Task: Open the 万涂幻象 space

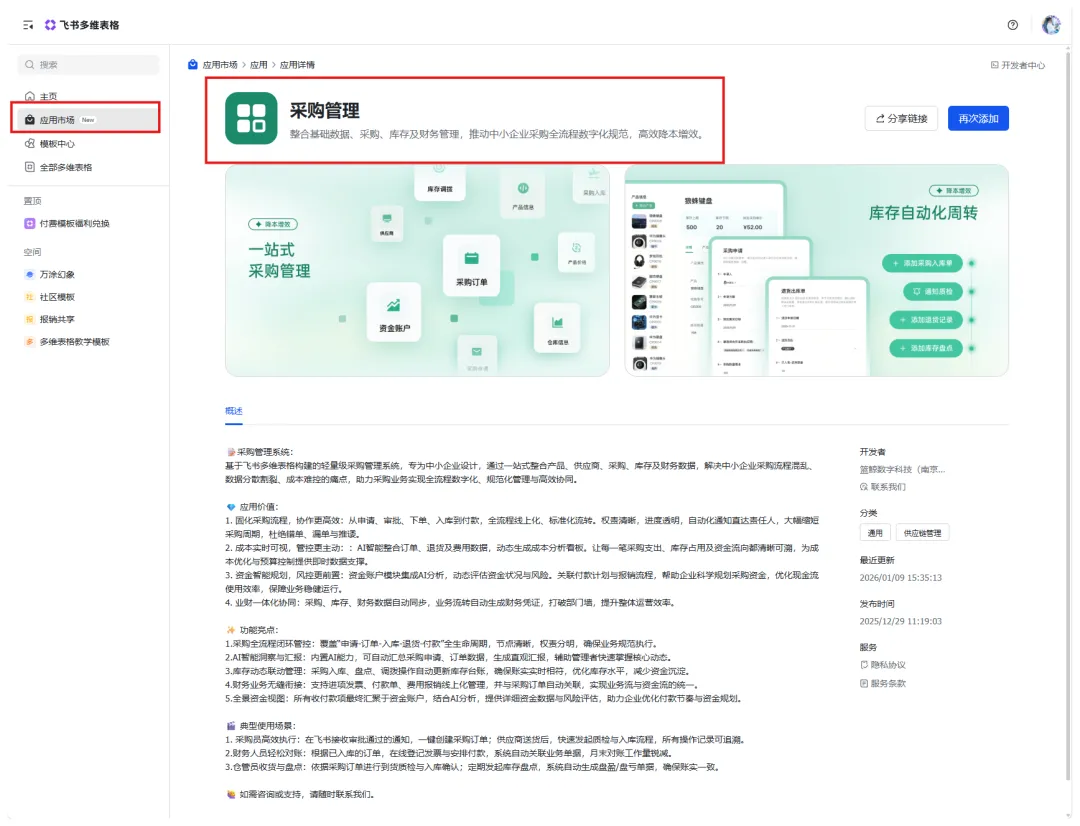Action: tap(88, 274)
